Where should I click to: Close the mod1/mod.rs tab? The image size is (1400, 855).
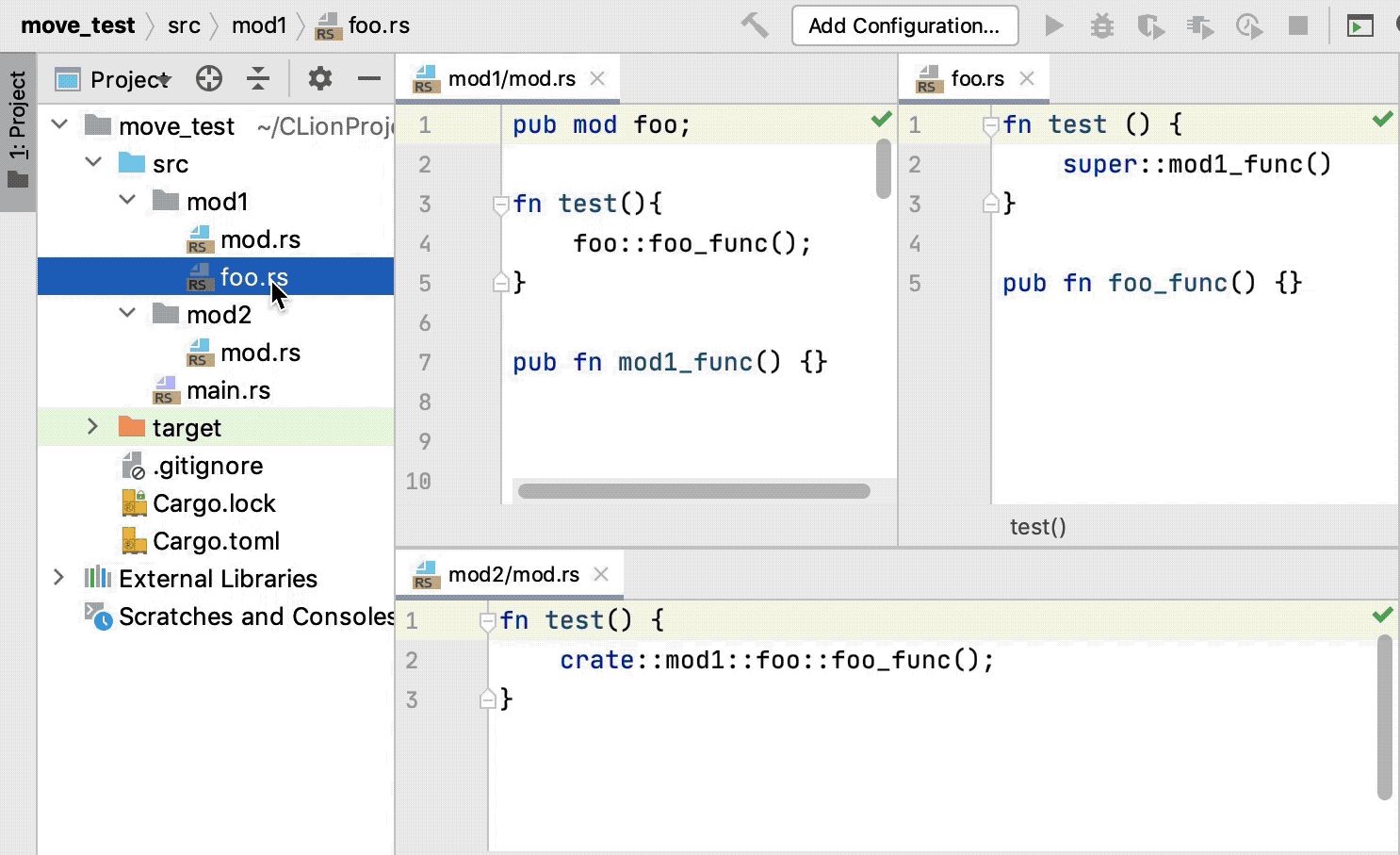[597, 78]
